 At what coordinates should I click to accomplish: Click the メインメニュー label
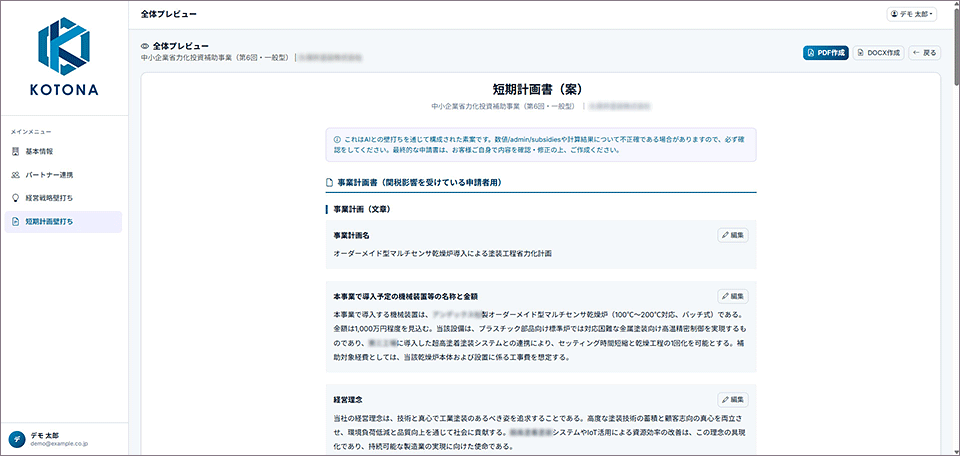[x=31, y=132]
